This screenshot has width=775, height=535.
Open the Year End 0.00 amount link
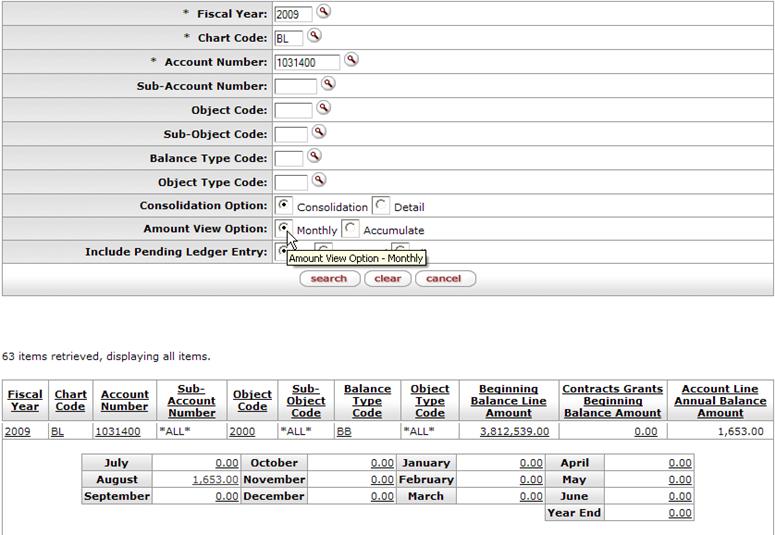(680, 513)
